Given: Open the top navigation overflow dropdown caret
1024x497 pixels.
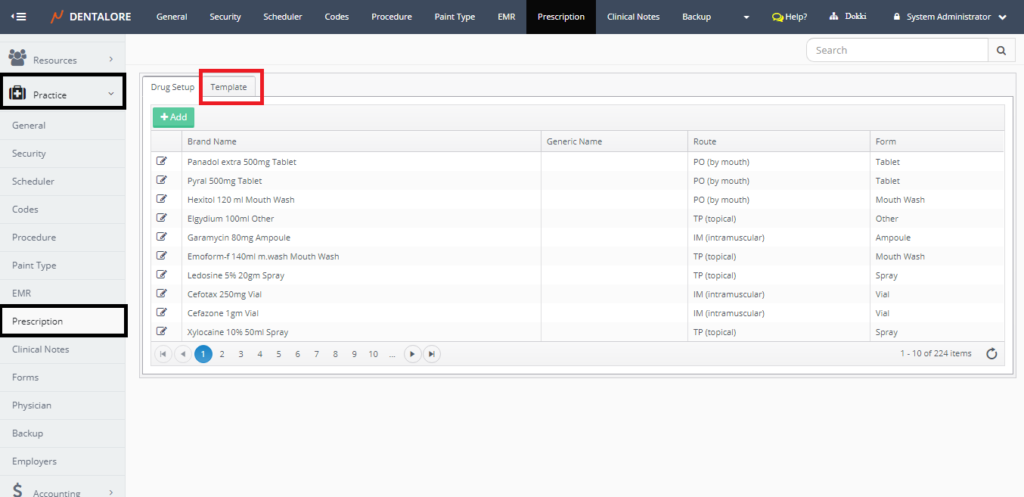Looking at the screenshot, I should 746,17.
